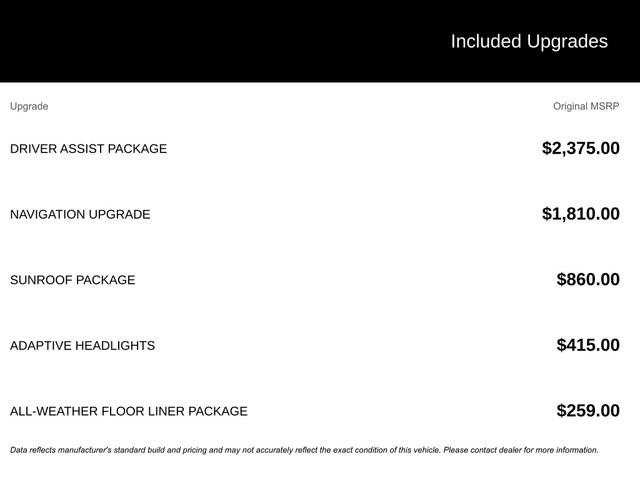Screen dimensions: 640x480
Task: Select the ADAPTIVE HEADLIGHTS entry
Action: (x=82, y=346)
